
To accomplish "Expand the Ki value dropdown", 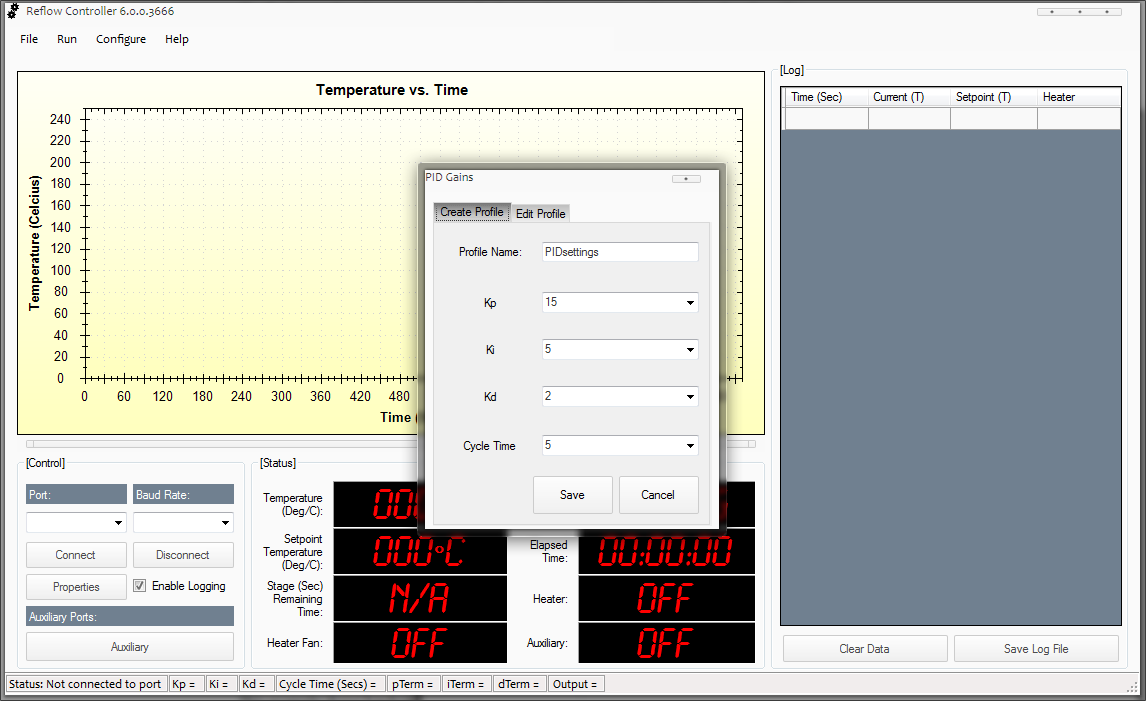I will pos(690,350).
